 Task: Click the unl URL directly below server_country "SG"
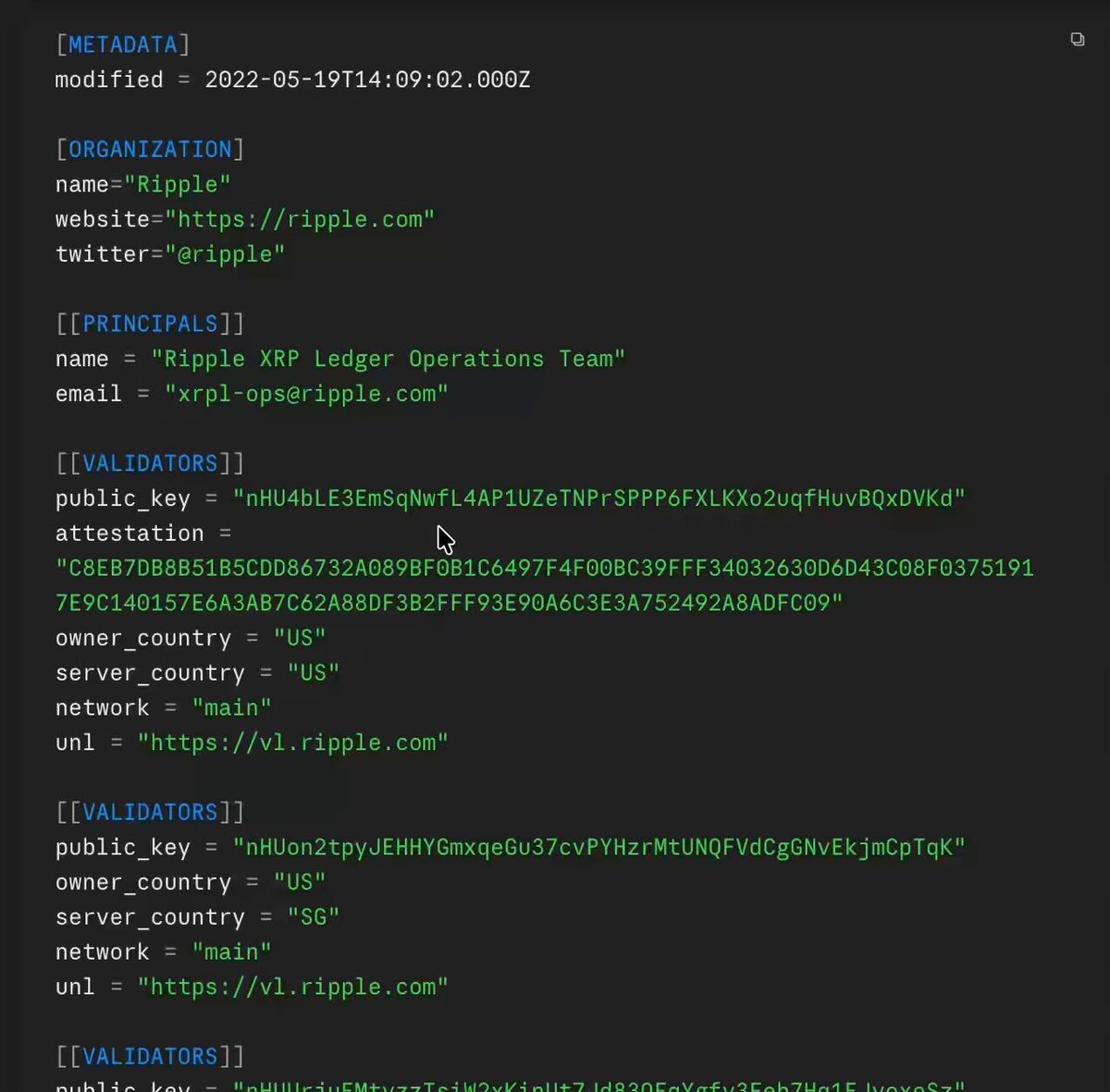[292, 987]
